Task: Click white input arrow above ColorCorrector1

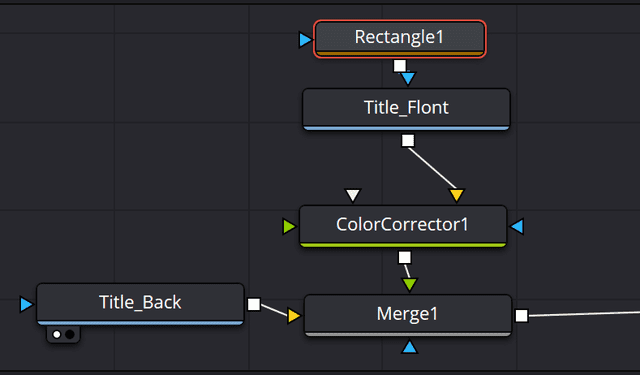Action: pyautogui.click(x=353, y=195)
